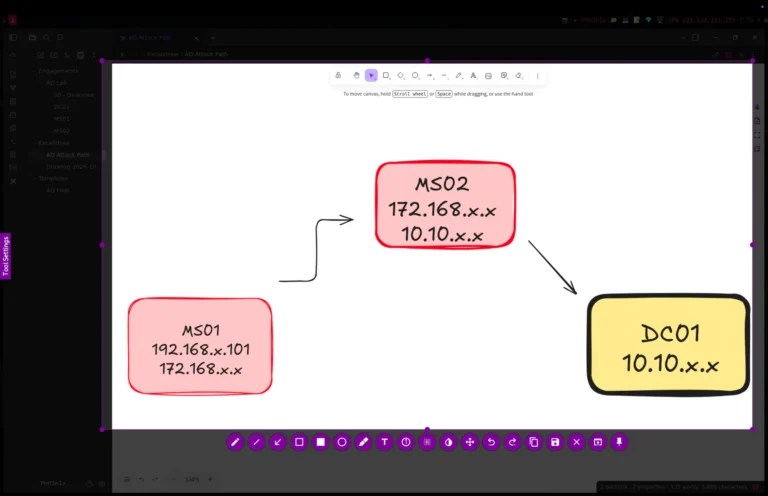Select the Excalidraw ellipse tool
Viewport: 768px width, 496px height.
[415, 75]
